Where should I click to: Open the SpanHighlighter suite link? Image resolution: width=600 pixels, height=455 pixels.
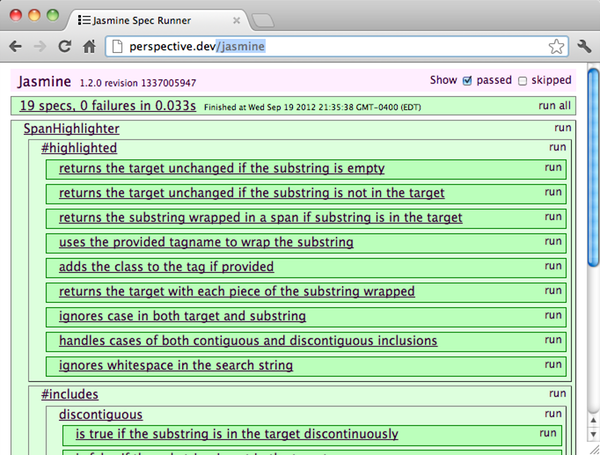pos(72,129)
